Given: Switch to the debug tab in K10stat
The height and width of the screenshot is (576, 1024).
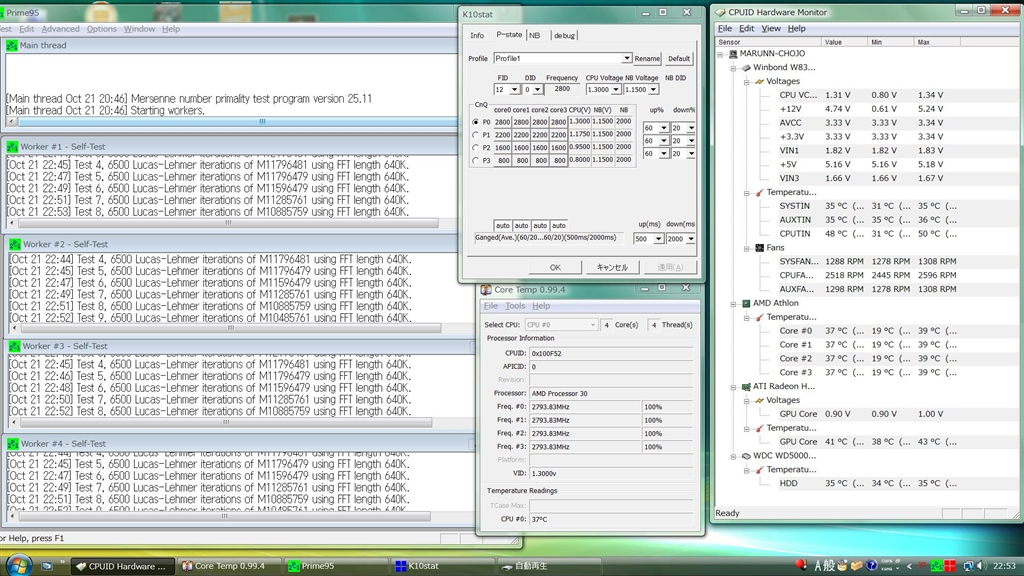Looking at the screenshot, I should [564, 36].
